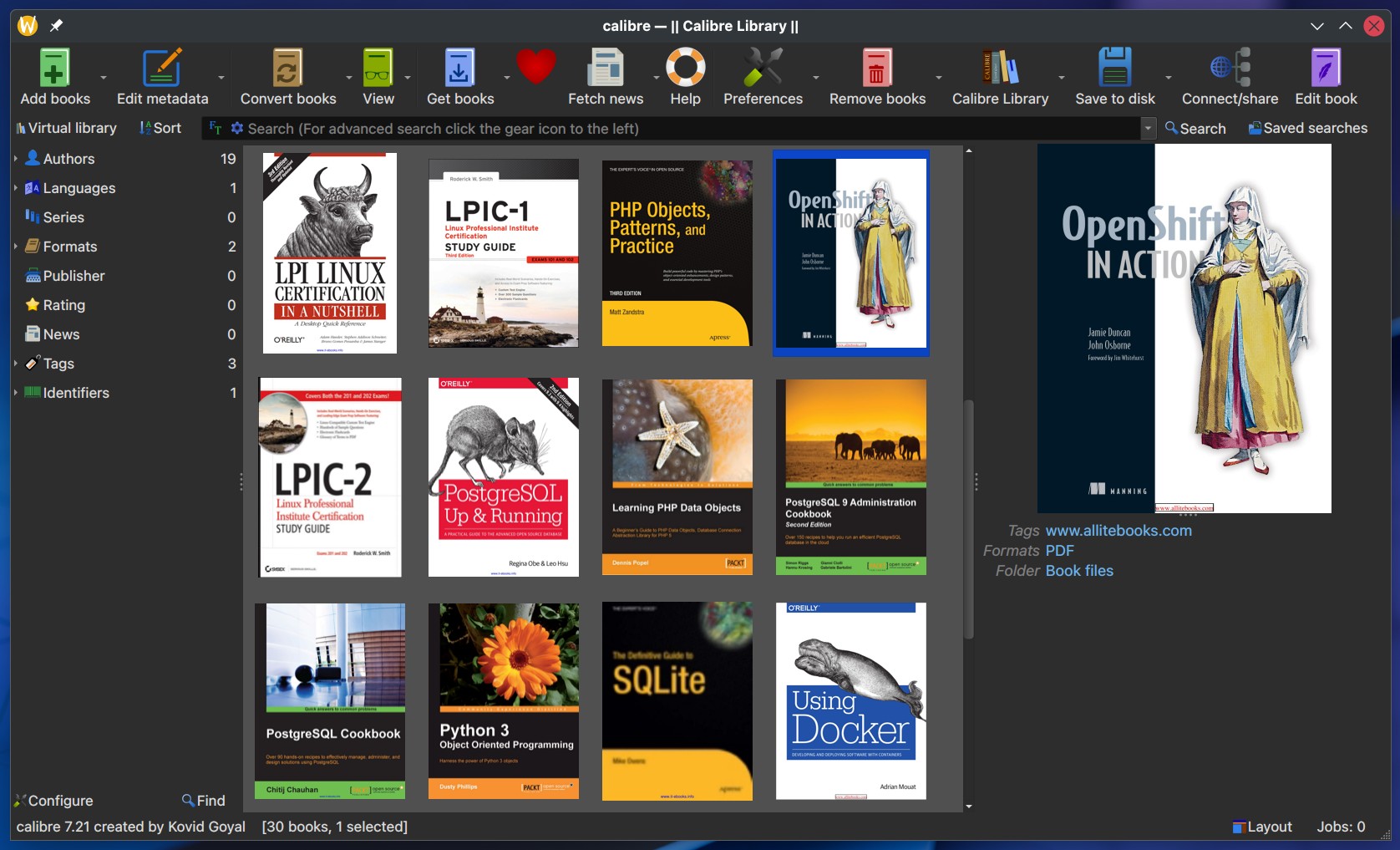1400x850 pixels.
Task: Click the Convert books icon
Action: point(288,69)
